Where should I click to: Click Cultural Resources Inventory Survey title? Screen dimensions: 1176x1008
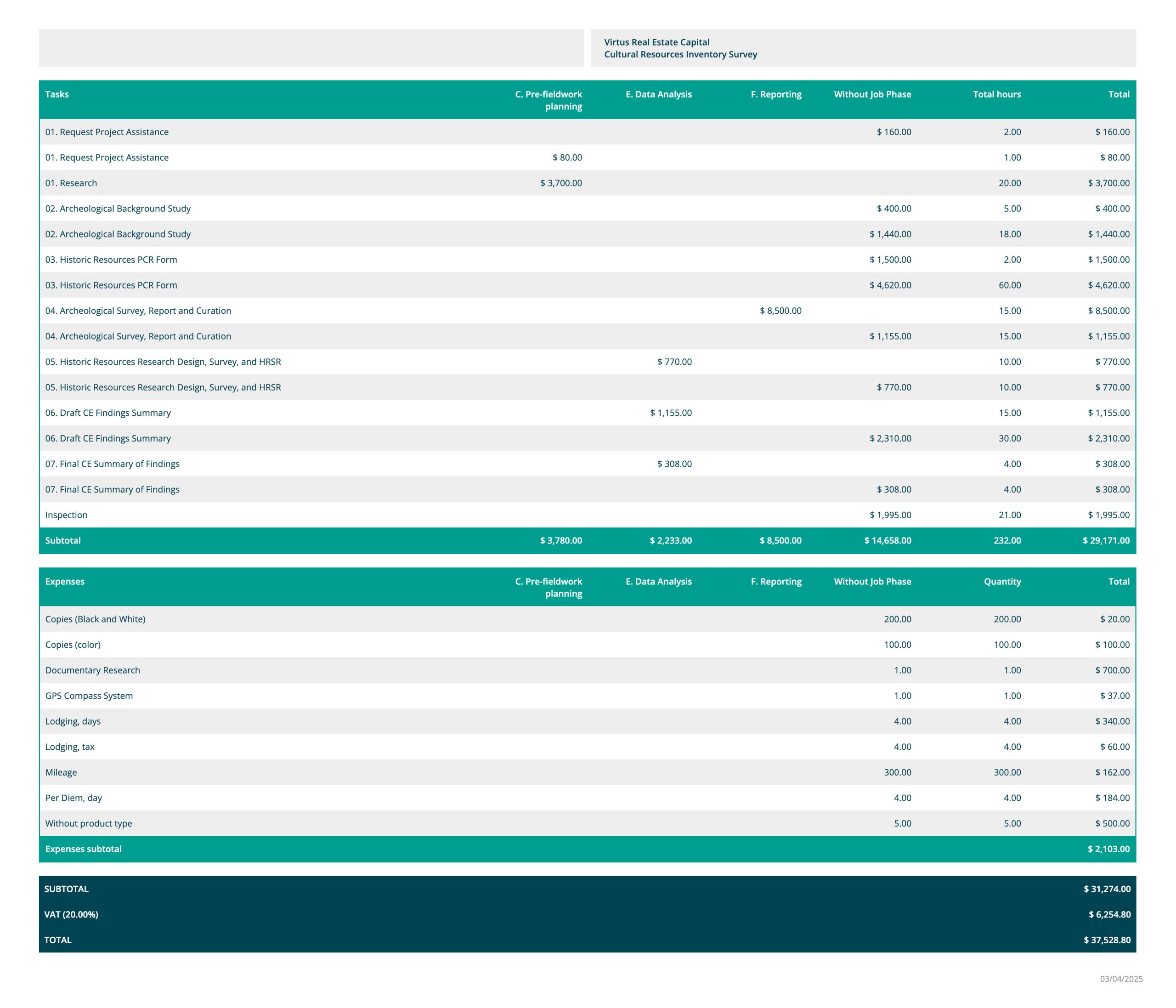click(680, 55)
